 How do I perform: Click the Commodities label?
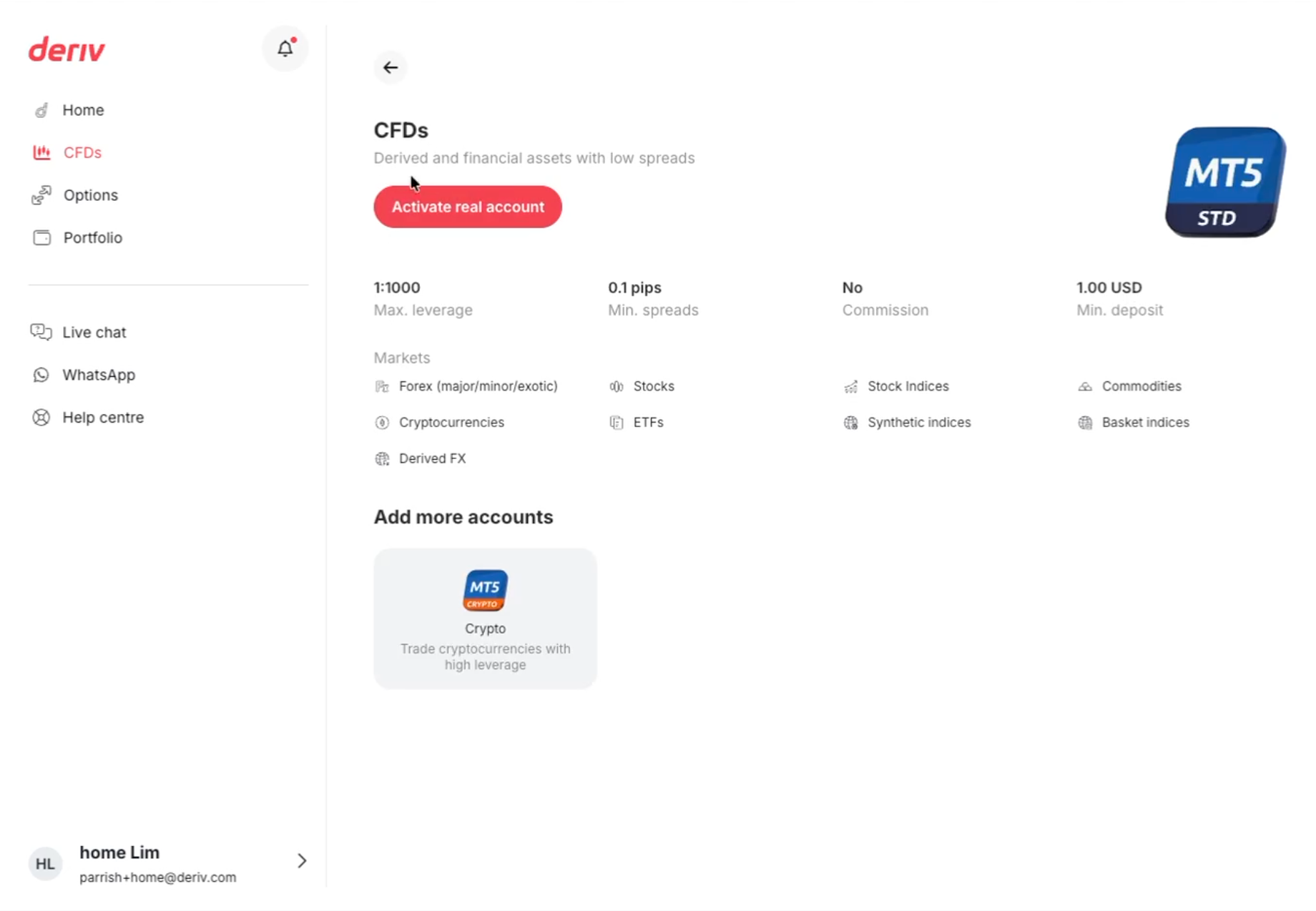(1141, 386)
